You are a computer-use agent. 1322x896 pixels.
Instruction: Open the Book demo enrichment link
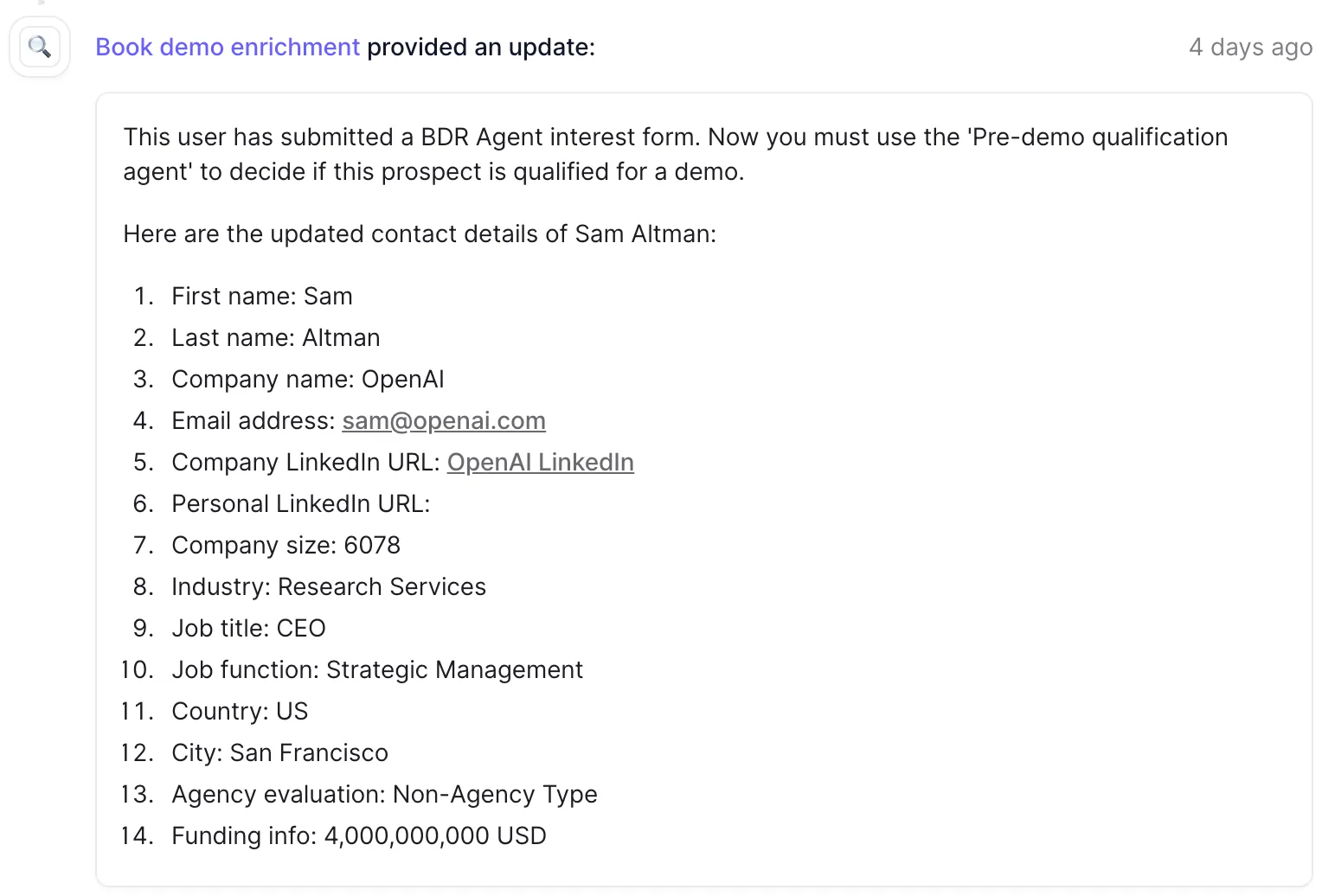[x=227, y=47]
